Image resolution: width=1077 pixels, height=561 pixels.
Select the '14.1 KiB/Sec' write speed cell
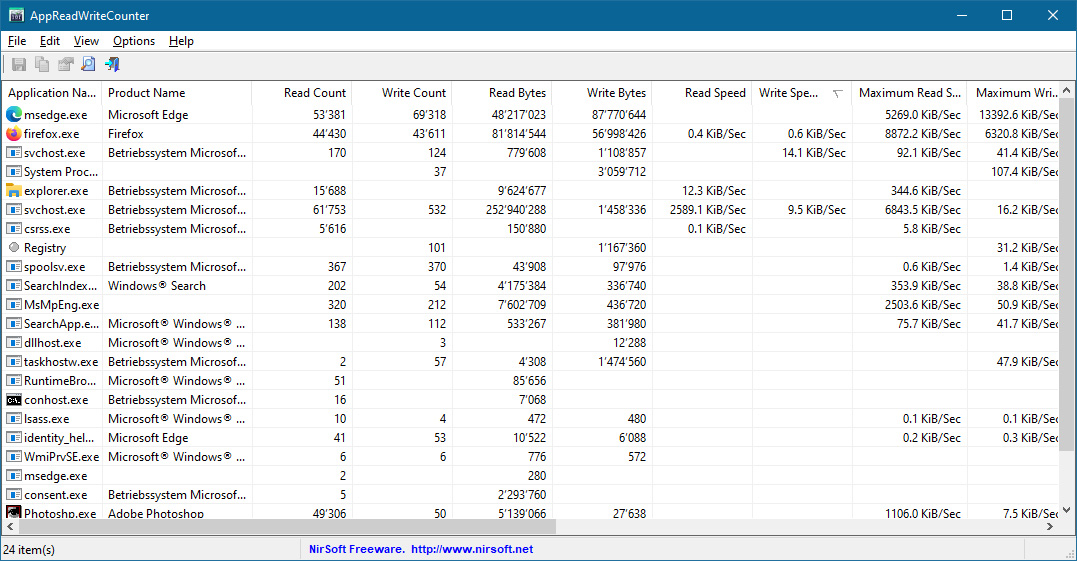(814, 152)
